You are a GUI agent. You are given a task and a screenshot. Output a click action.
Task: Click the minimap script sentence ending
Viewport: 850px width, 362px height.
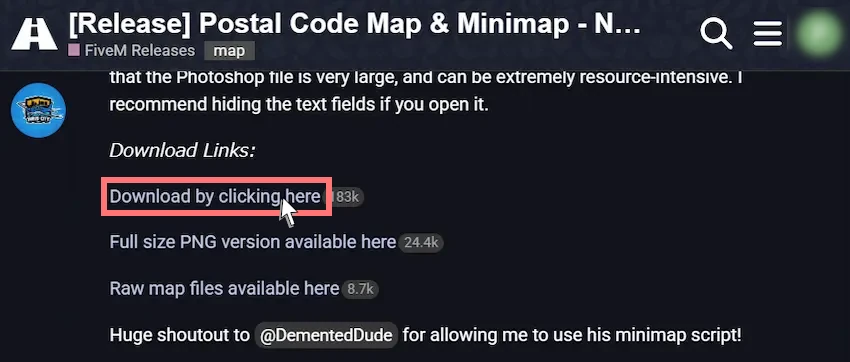coord(572,335)
